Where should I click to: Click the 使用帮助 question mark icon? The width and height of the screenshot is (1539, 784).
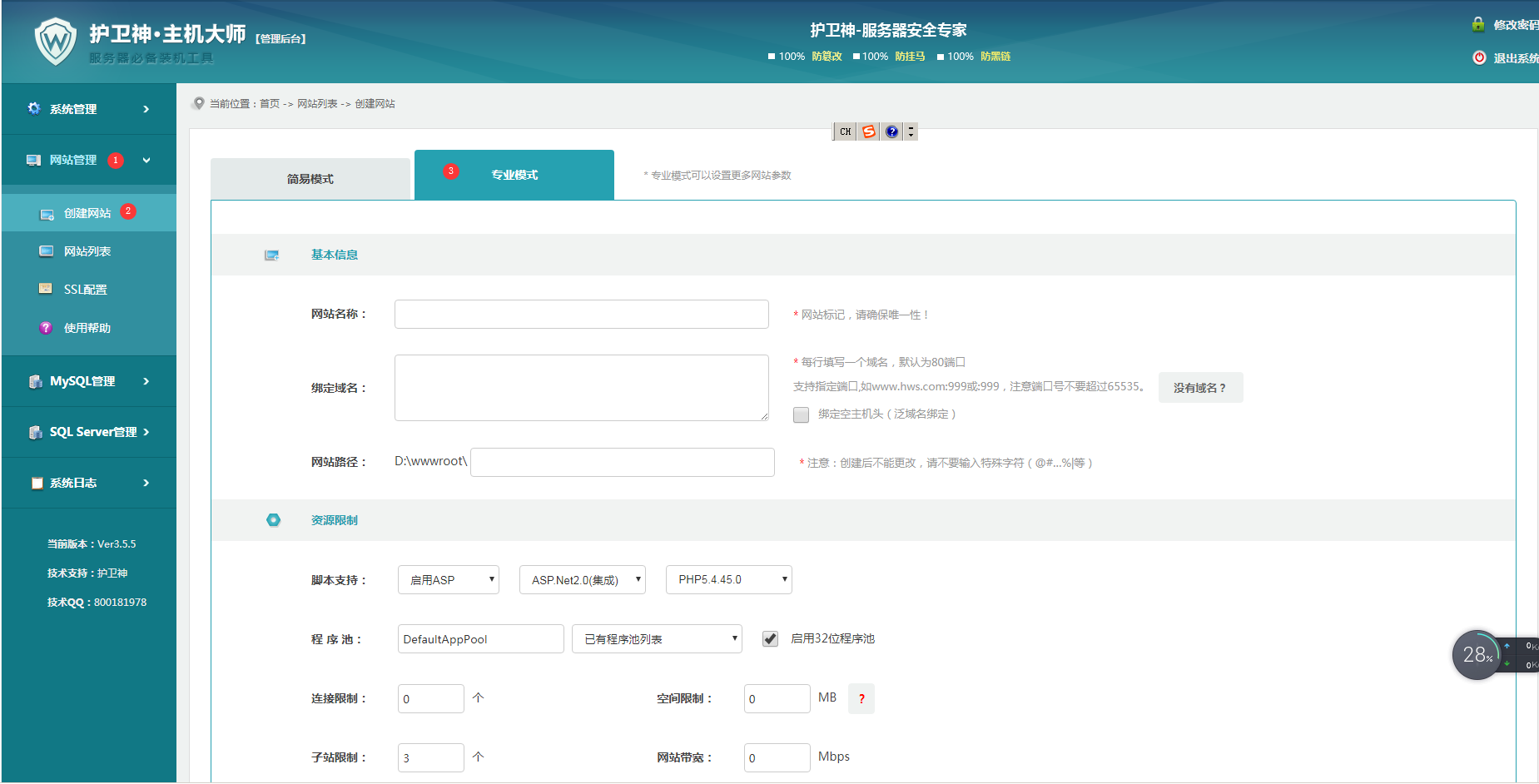pyautogui.click(x=46, y=327)
